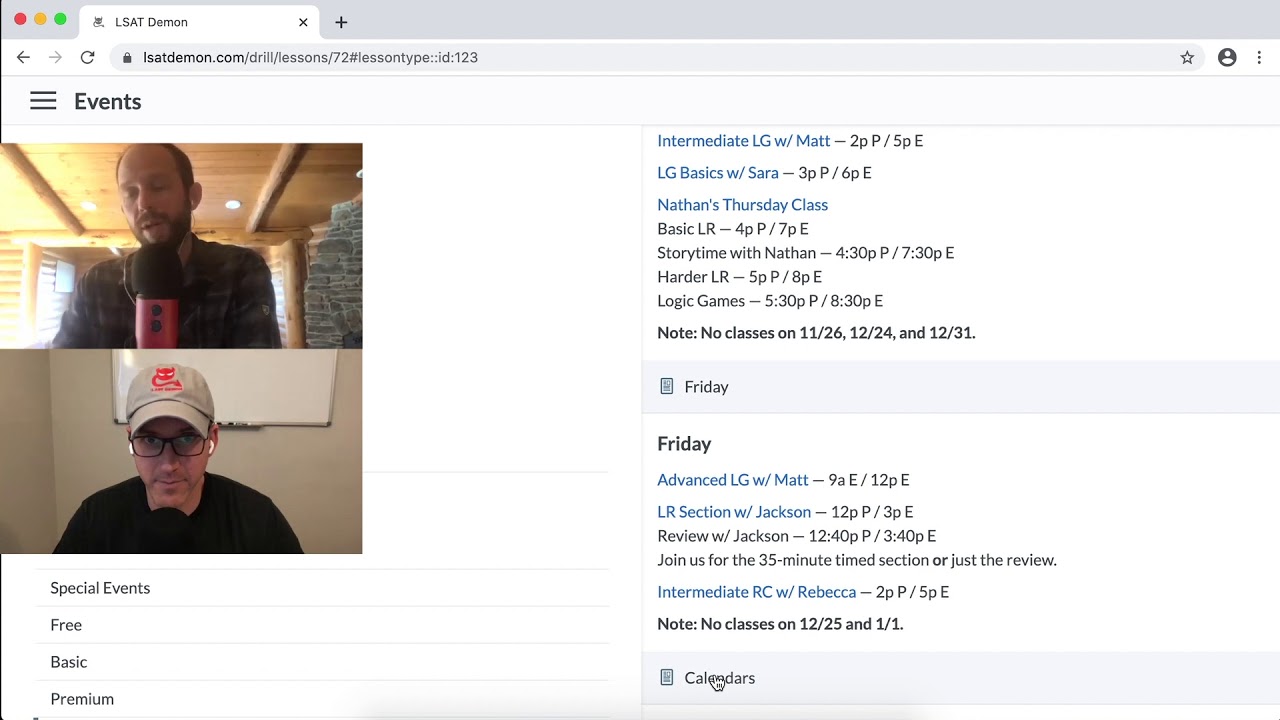Go back to the previous page
This screenshot has width=1280, height=720.
(23, 57)
